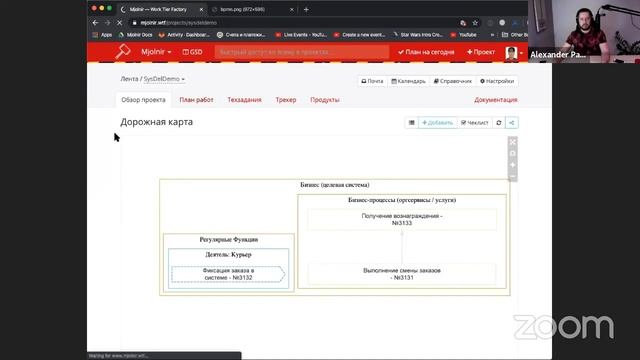
Task: Open the Other Bookmarks folder
Action: coord(514,35)
